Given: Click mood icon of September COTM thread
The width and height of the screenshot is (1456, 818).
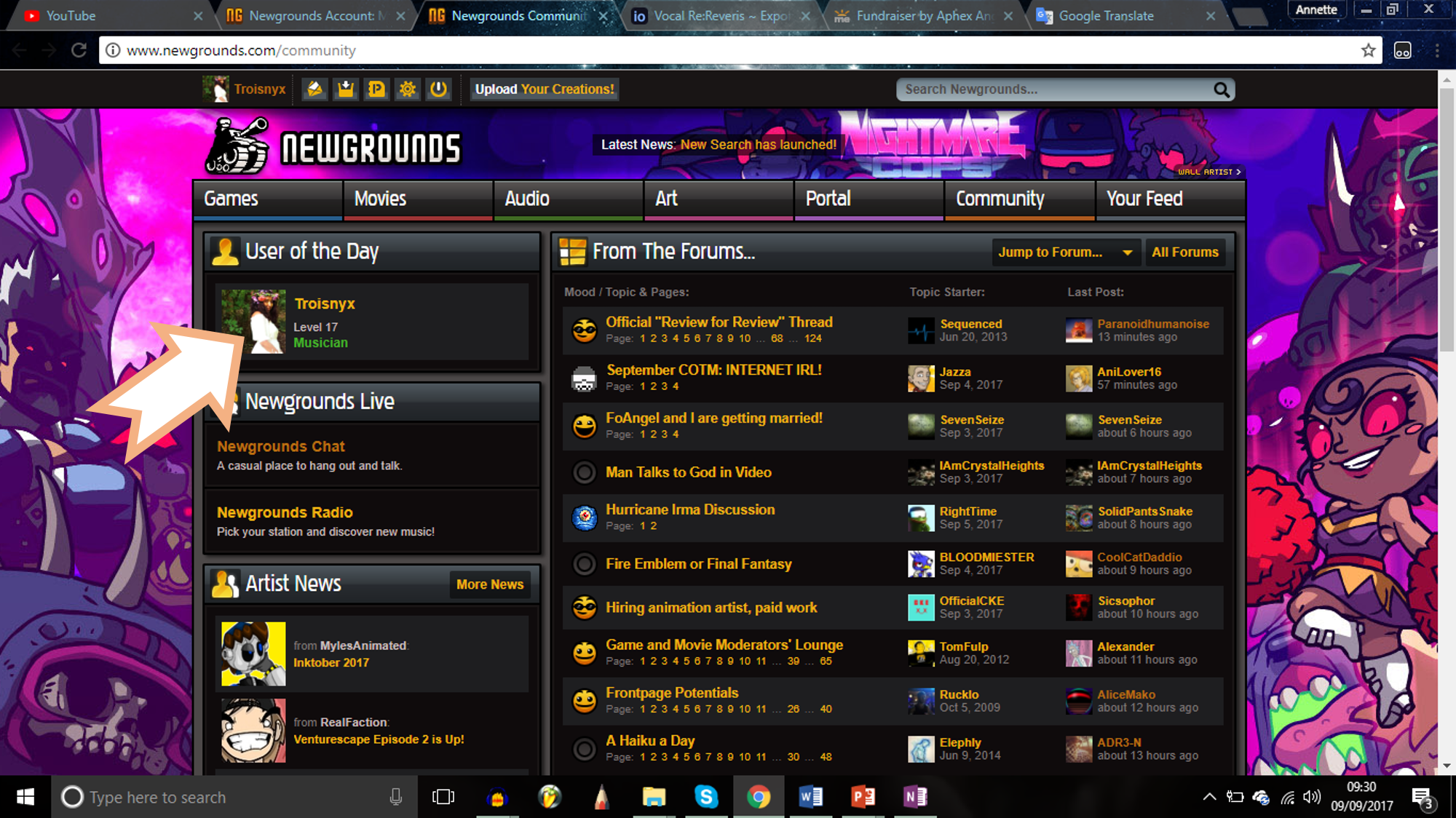Looking at the screenshot, I should [584, 378].
